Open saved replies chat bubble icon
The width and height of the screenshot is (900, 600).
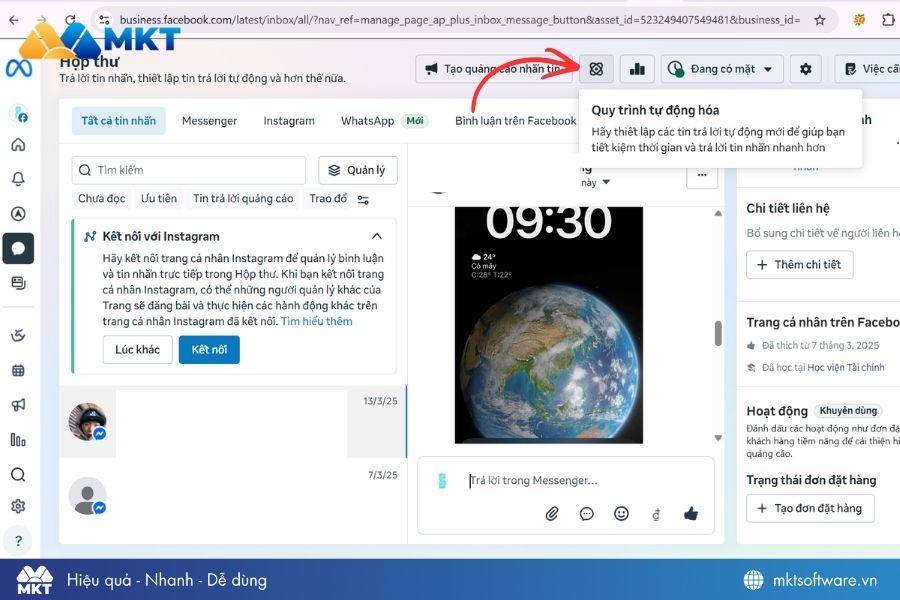[587, 513]
